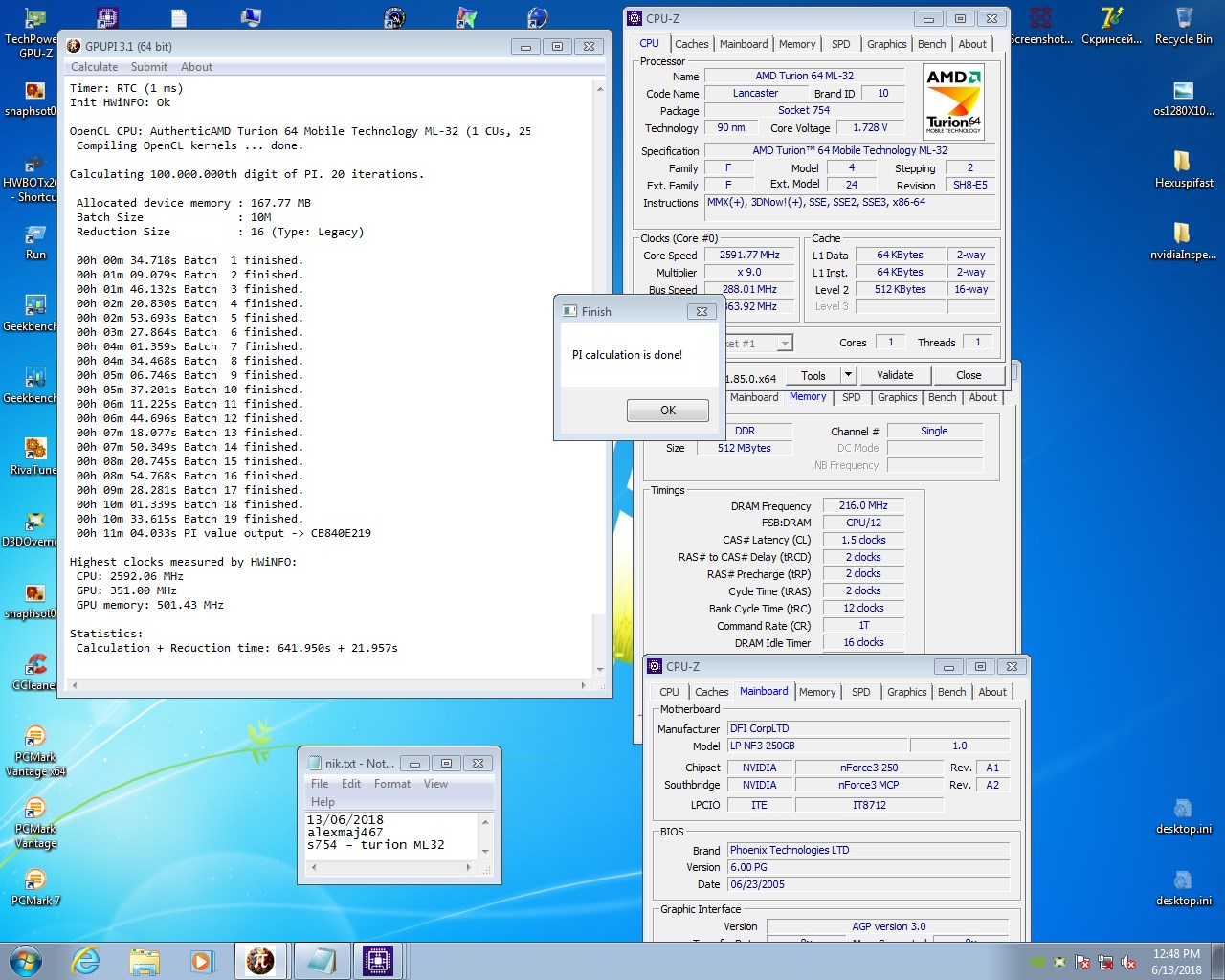Close the Finish dialog with X
This screenshot has height=980, width=1225.
coord(702,311)
